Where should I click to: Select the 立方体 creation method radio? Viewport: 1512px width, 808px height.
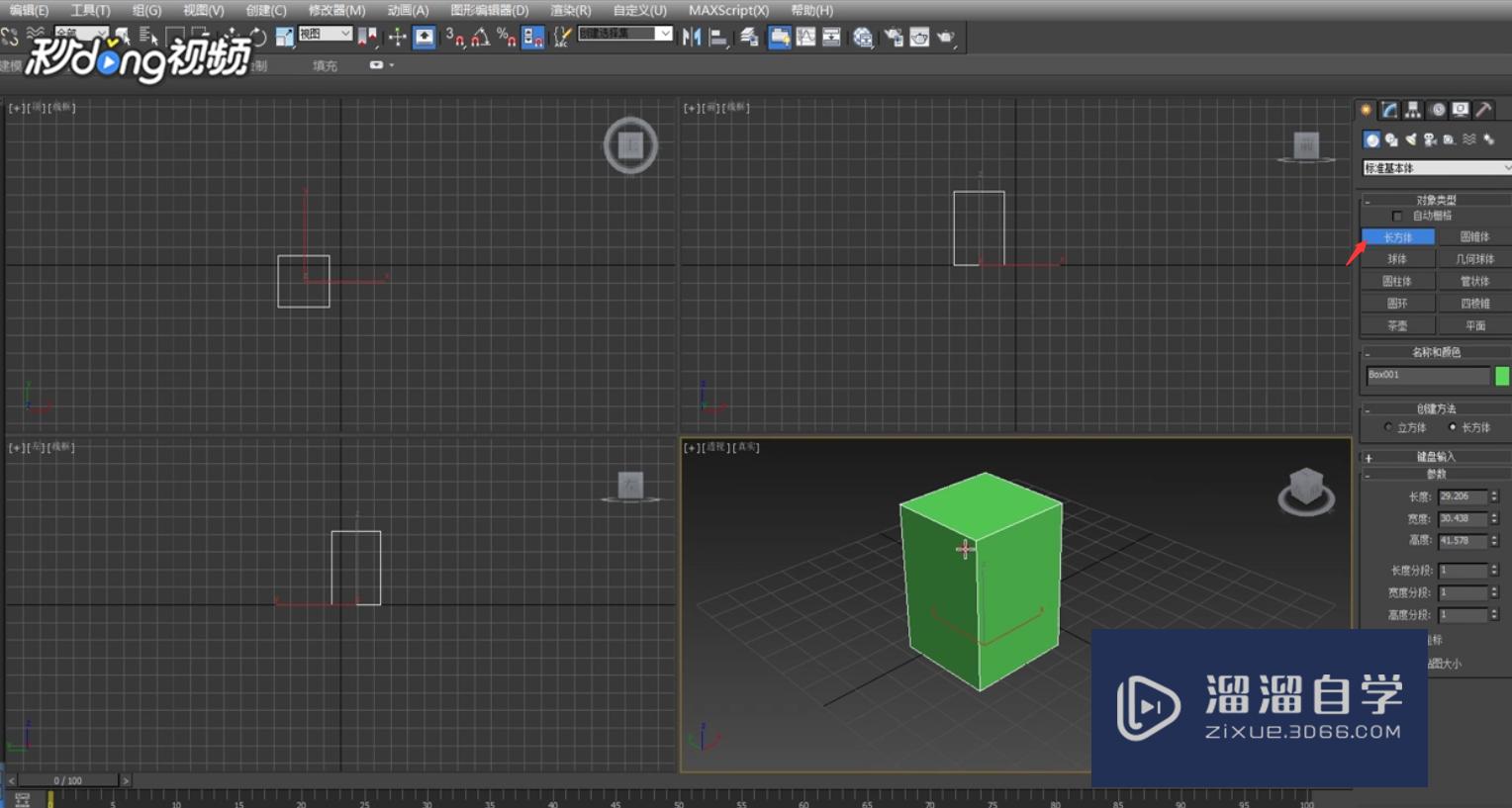coord(1388,427)
